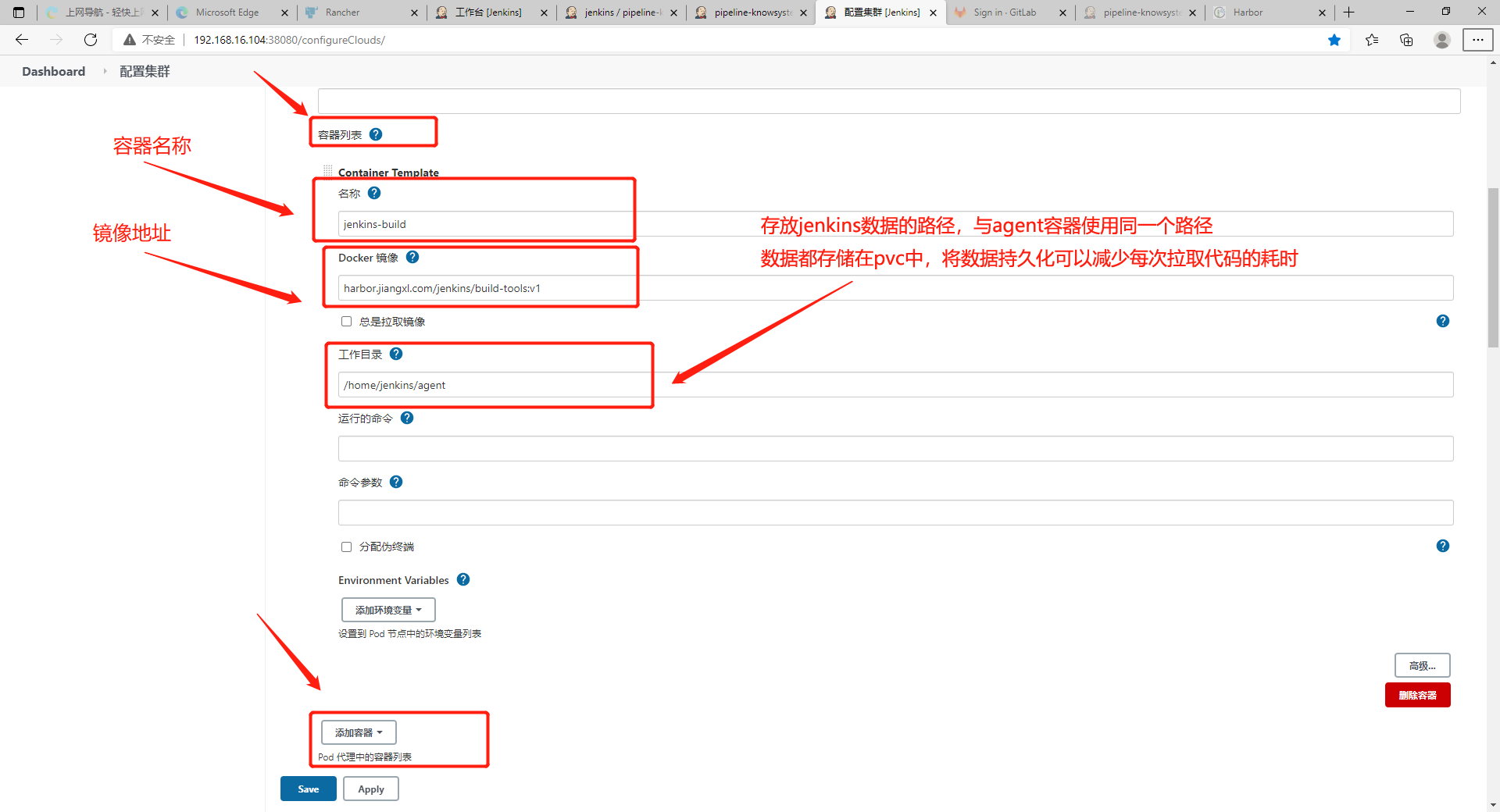Save the cloud configuration
Viewport: 1500px width, 812px height.
coord(309,789)
